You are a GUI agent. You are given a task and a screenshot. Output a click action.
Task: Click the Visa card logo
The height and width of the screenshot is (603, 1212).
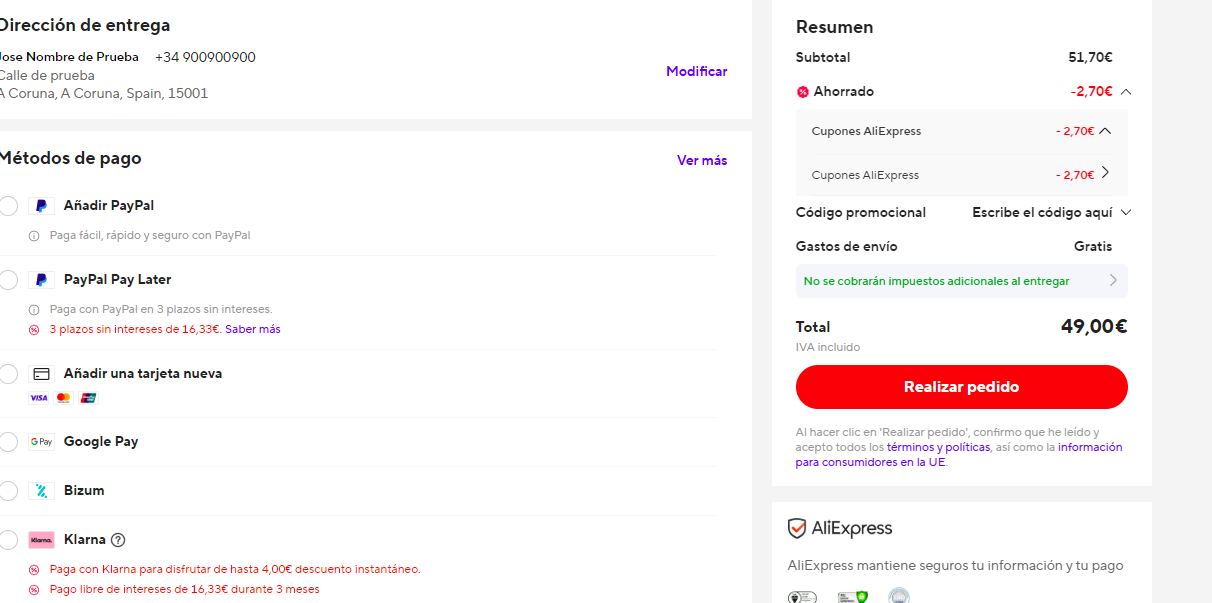(39, 398)
